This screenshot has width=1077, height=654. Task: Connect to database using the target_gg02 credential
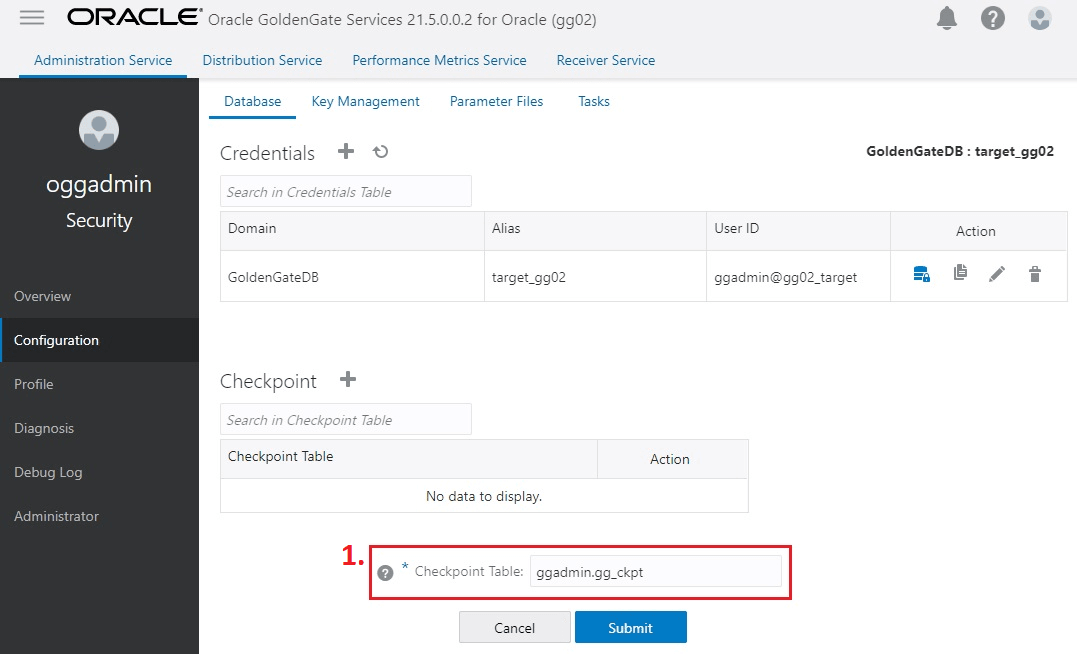click(x=921, y=273)
